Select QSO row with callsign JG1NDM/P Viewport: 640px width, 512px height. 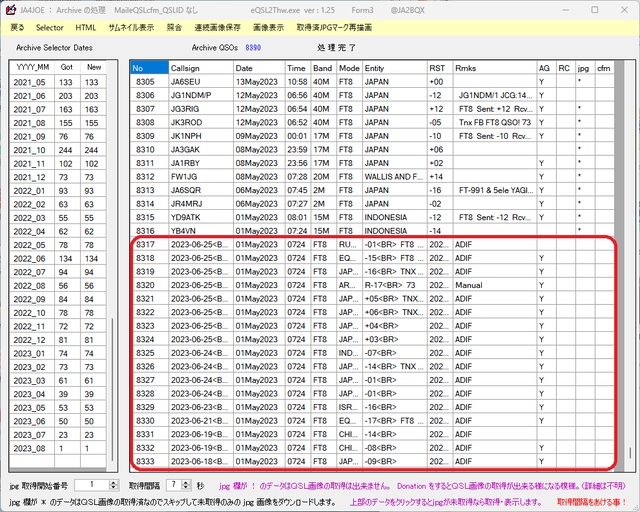pos(372,95)
